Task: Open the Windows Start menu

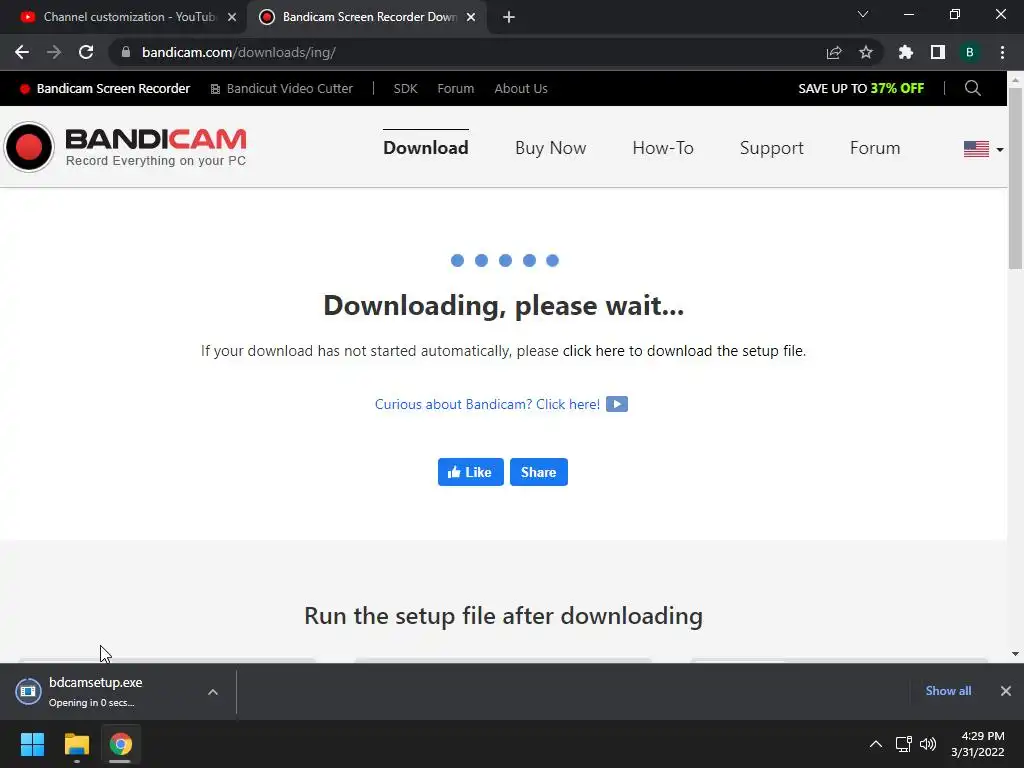Action: 32,744
